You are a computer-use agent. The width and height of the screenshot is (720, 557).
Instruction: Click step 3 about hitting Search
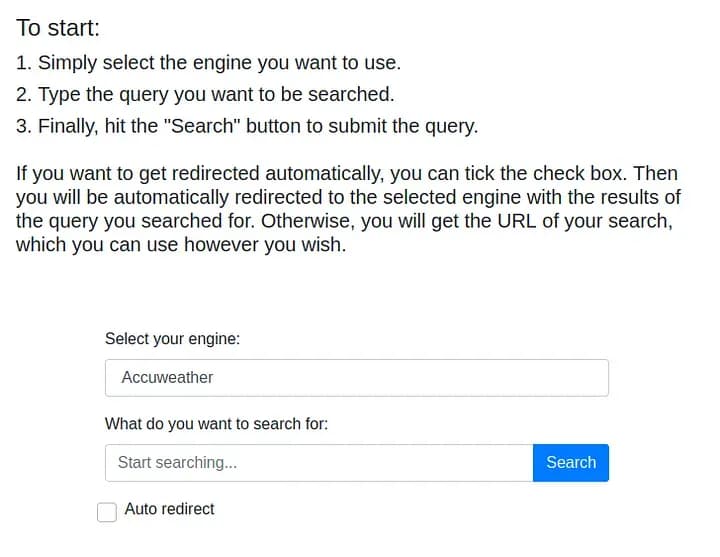(247, 126)
